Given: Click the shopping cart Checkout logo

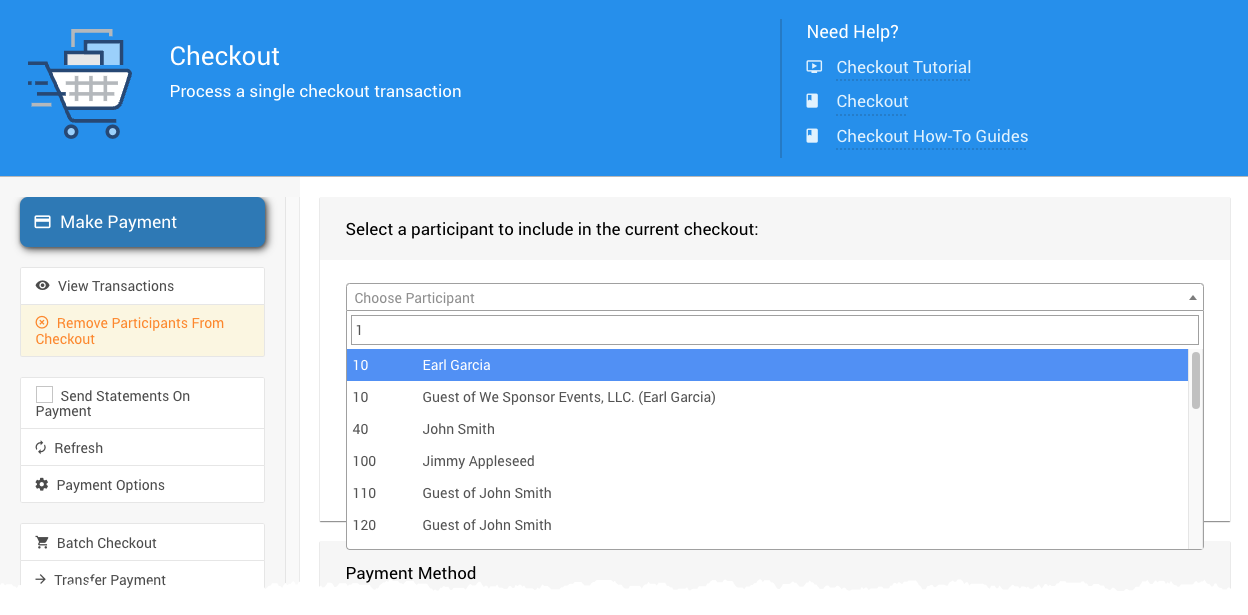Looking at the screenshot, I should tap(78, 84).
